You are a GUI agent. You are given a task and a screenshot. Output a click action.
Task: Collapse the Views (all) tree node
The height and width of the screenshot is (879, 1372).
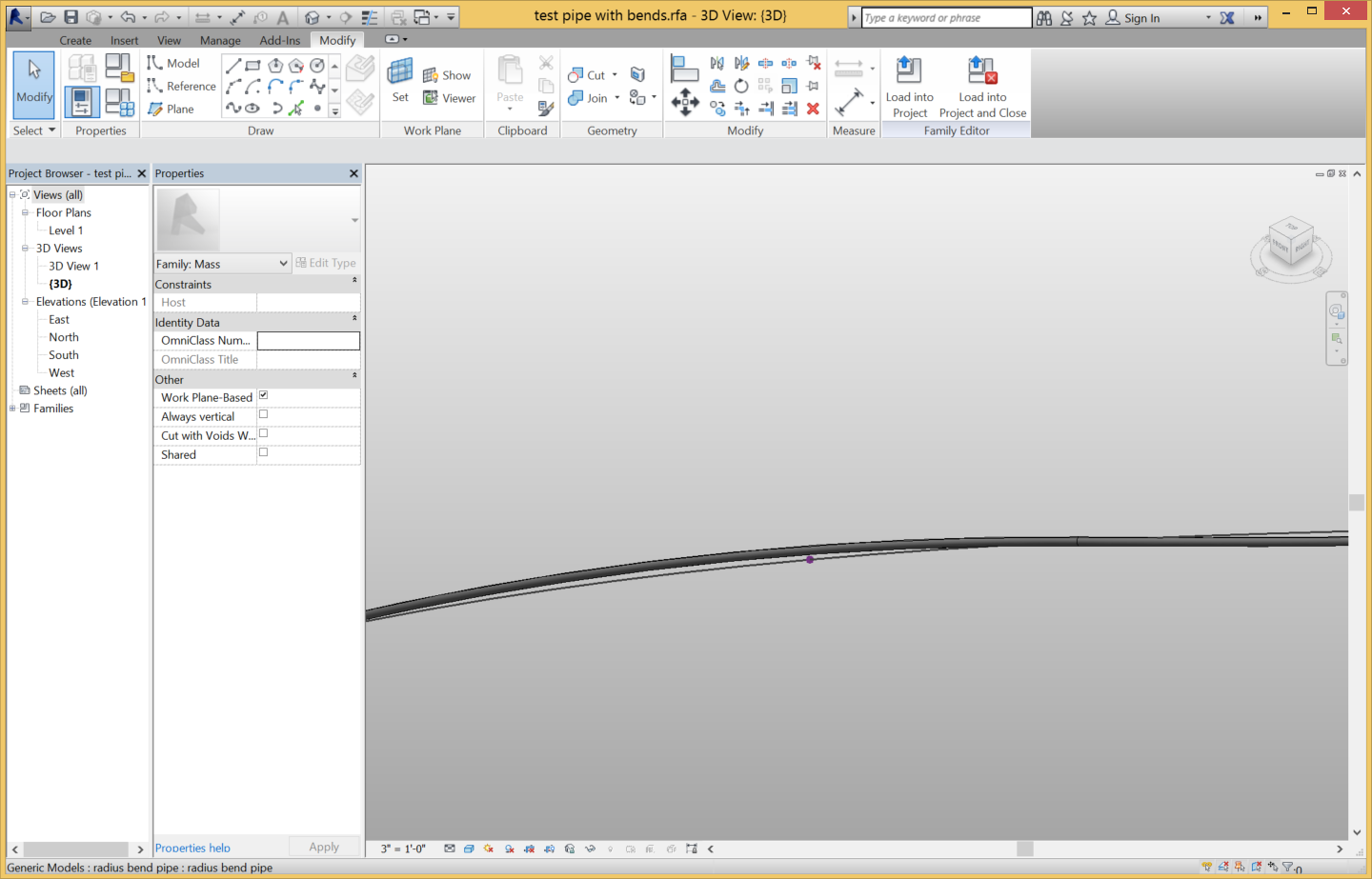[x=12, y=194]
